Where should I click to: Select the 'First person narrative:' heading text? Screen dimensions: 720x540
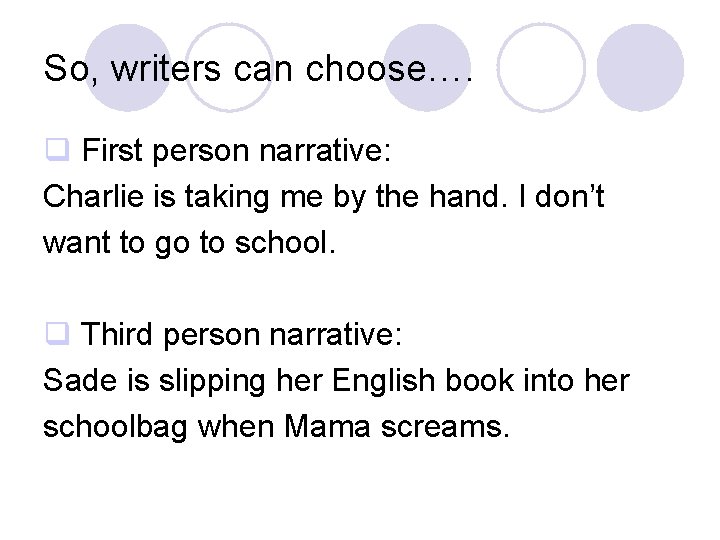pyautogui.click(x=236, y=153)
